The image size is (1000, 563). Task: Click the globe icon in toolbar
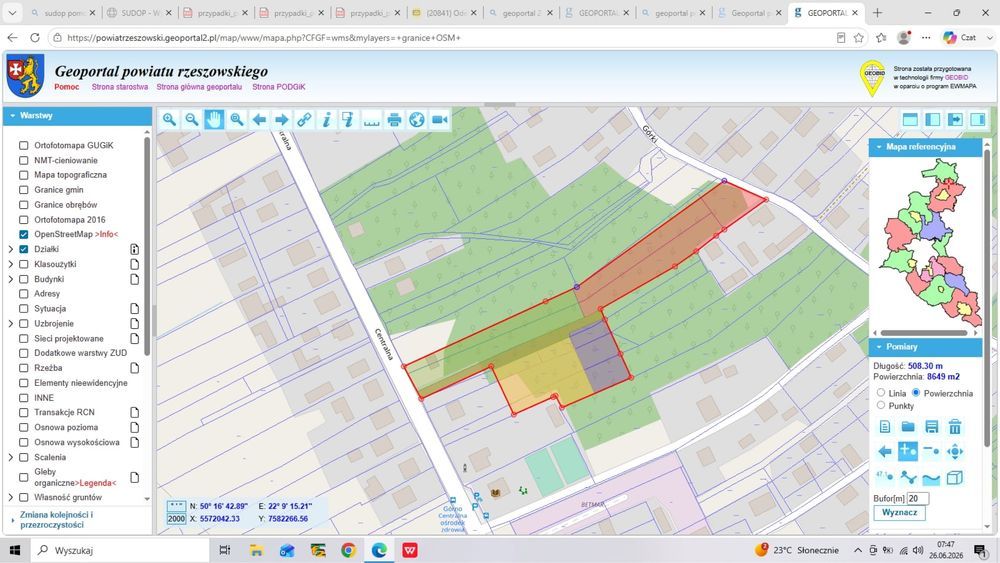pyautogui.click(x=417, y=119)
